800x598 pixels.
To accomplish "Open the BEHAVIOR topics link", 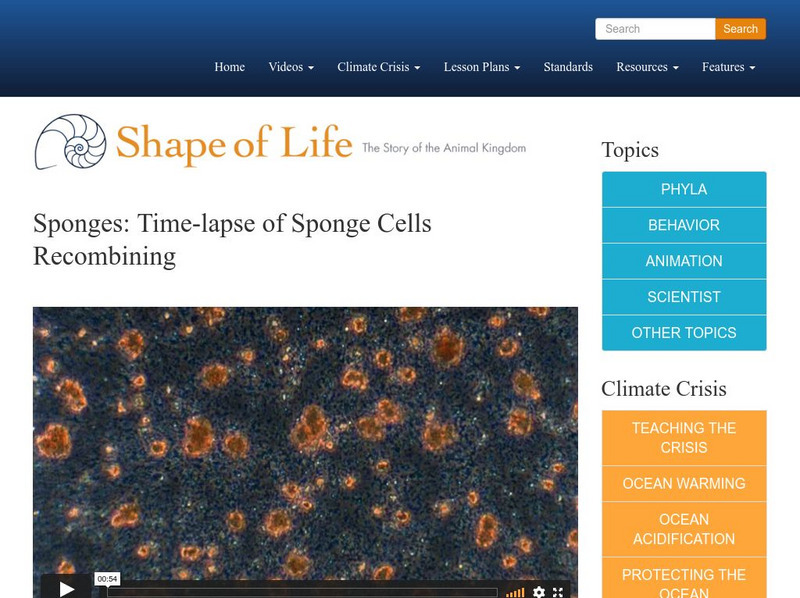I will click(x=684, y=225).
